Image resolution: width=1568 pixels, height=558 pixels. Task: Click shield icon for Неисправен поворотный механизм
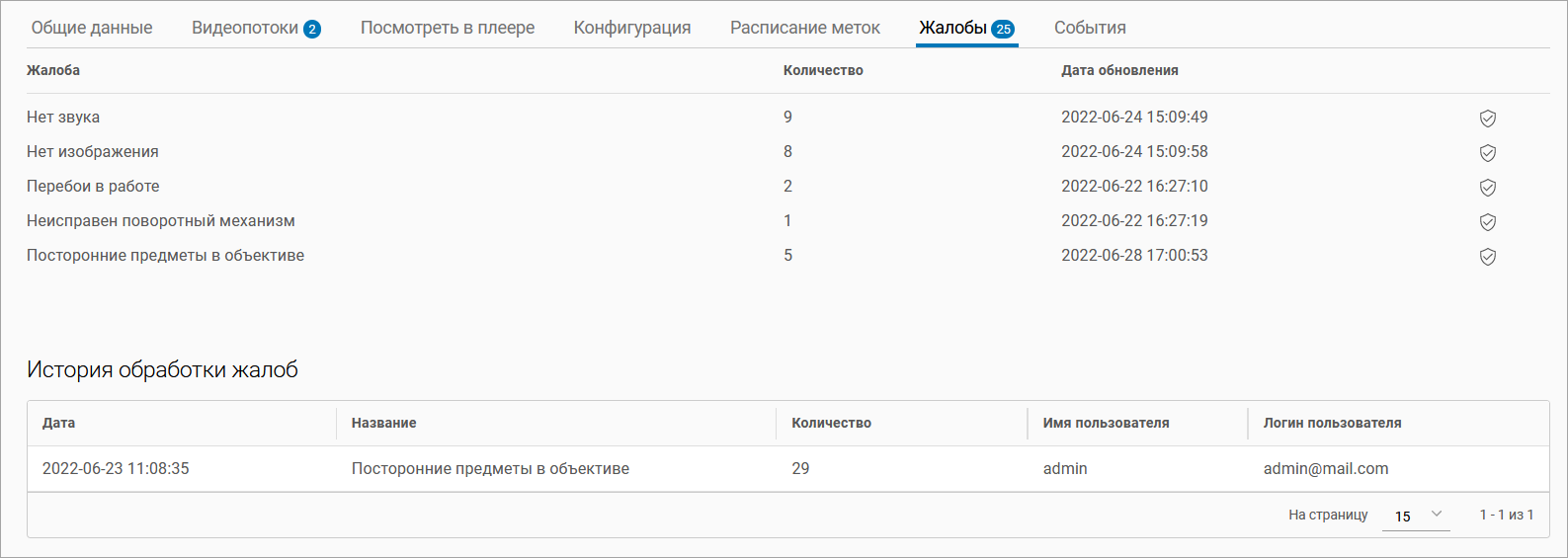coord(1487,222)
